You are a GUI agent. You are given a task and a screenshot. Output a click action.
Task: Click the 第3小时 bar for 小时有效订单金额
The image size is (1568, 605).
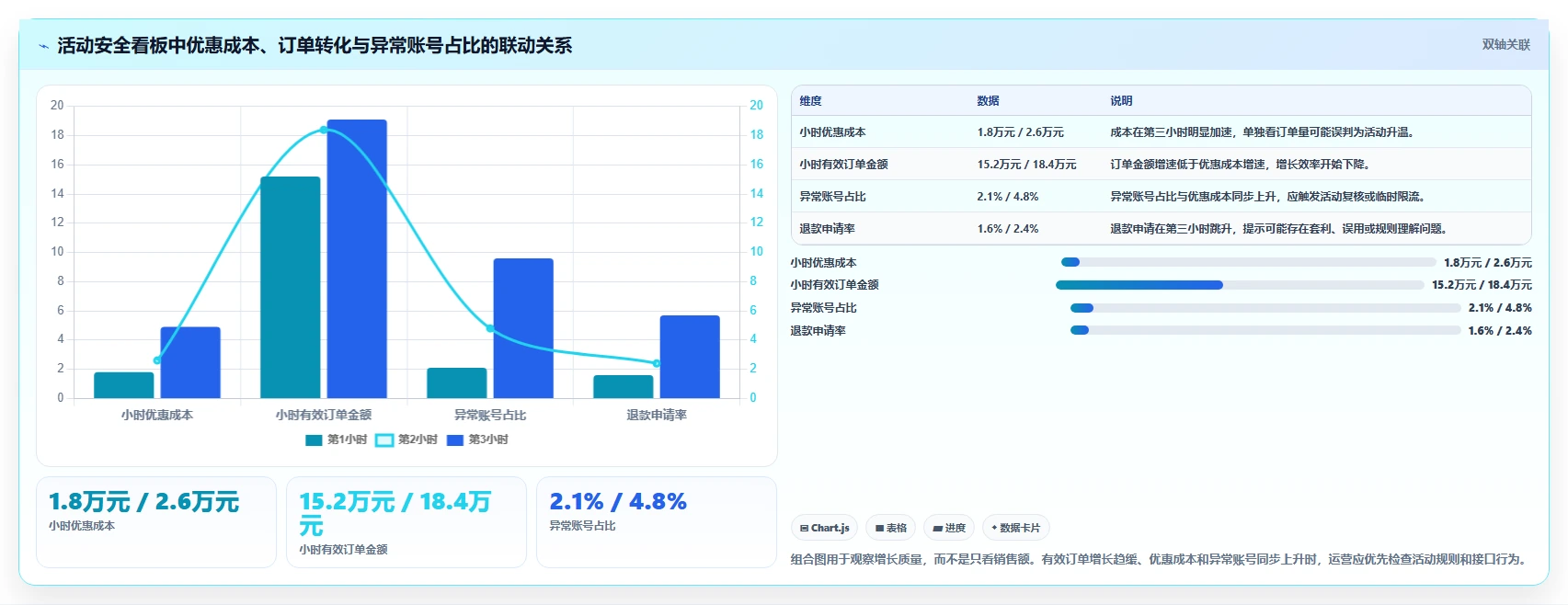357,259
